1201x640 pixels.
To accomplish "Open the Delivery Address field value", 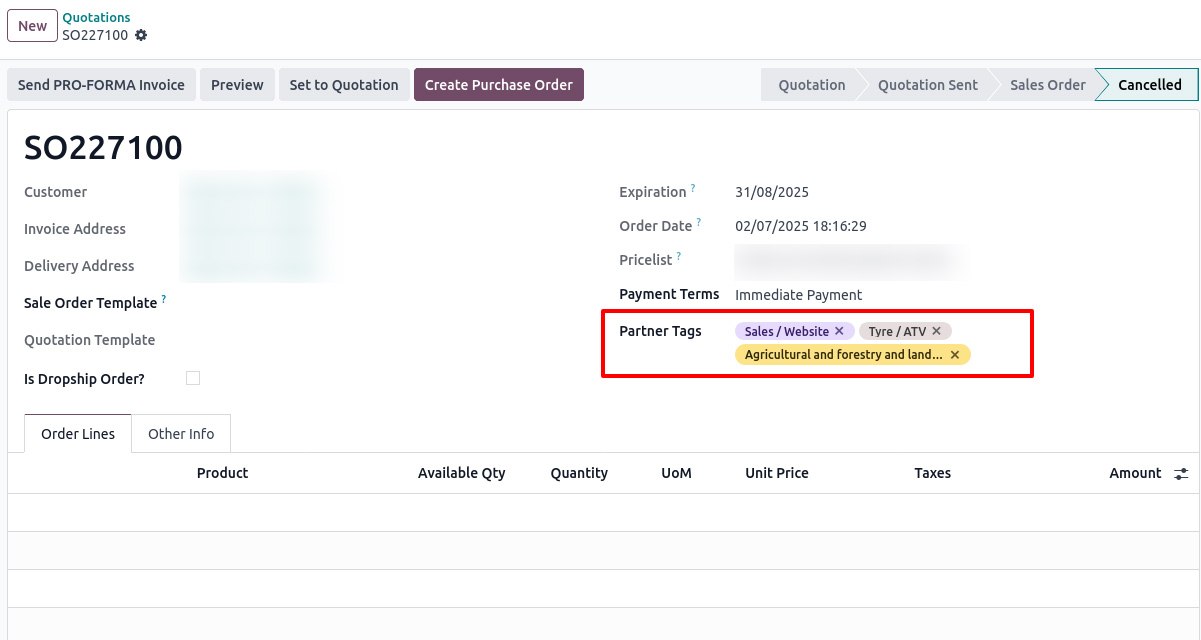I will click(x=253, y=266).
